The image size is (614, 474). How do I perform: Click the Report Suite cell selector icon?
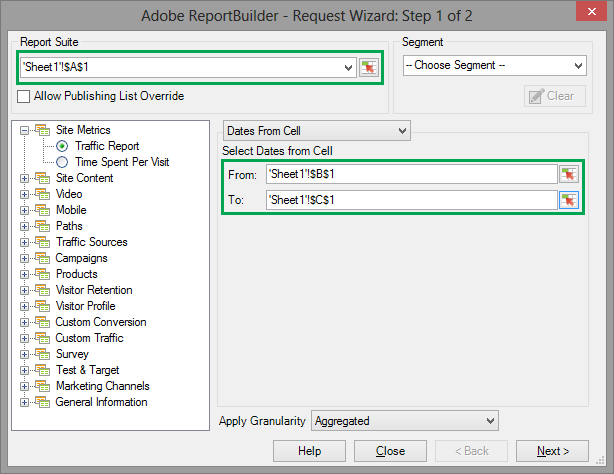[368, 67]
